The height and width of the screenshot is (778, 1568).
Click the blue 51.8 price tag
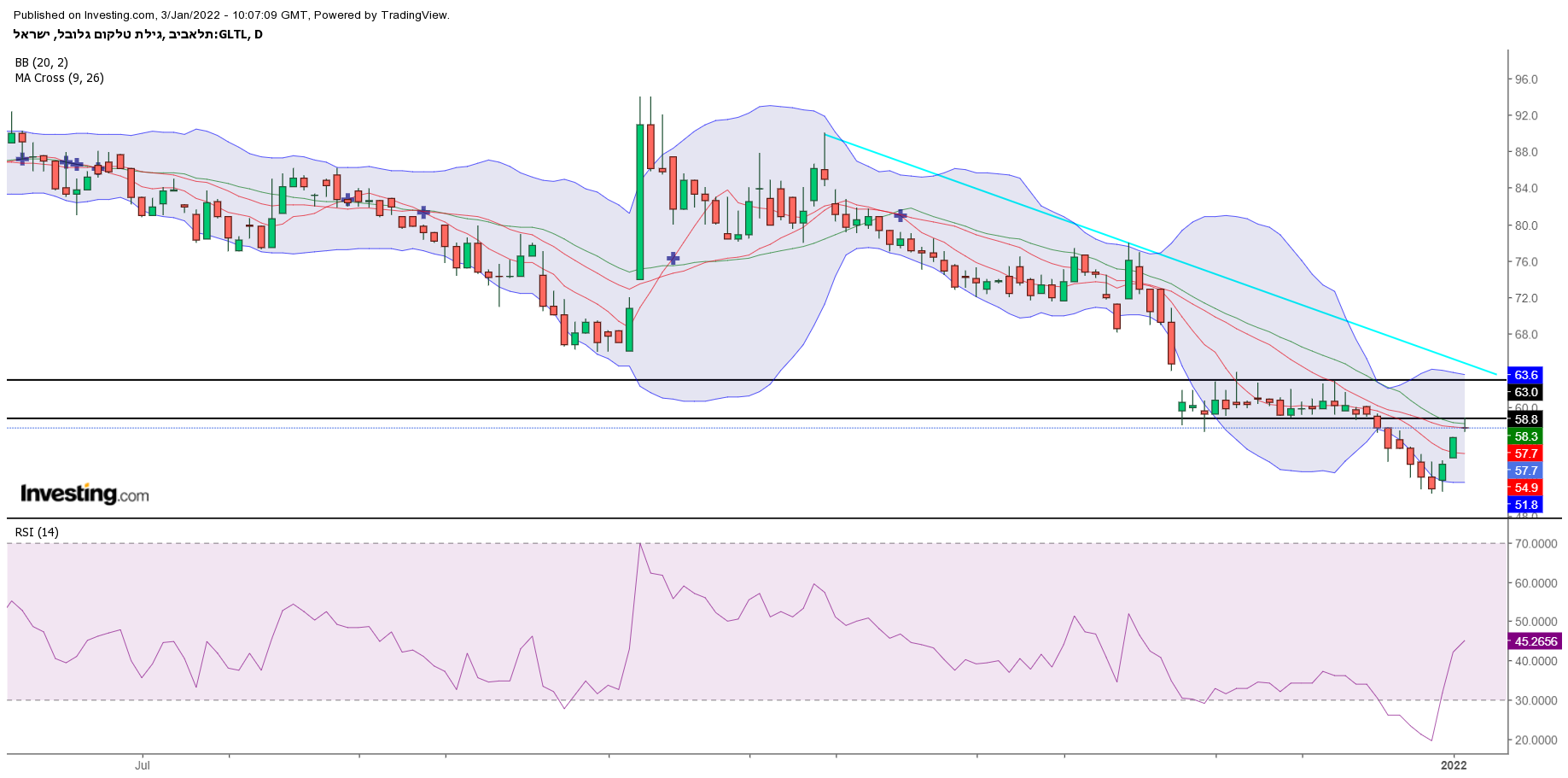(1525, 505)
